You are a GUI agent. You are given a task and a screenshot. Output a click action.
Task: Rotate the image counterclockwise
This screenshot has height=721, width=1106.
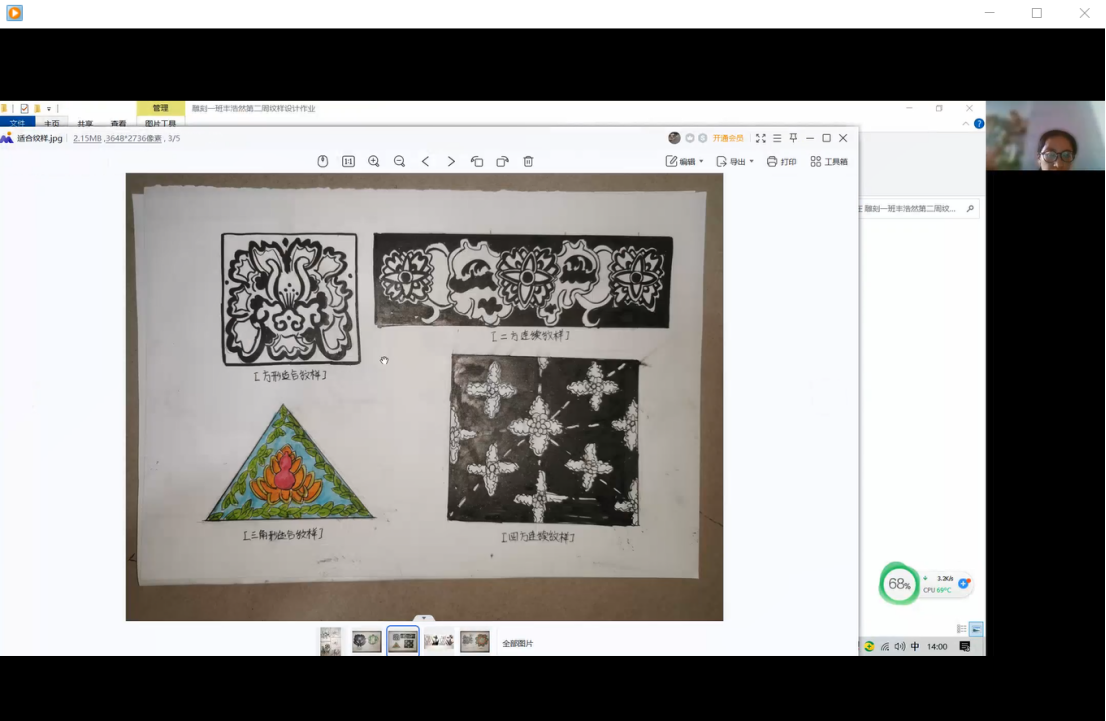[x=477, y=161]
